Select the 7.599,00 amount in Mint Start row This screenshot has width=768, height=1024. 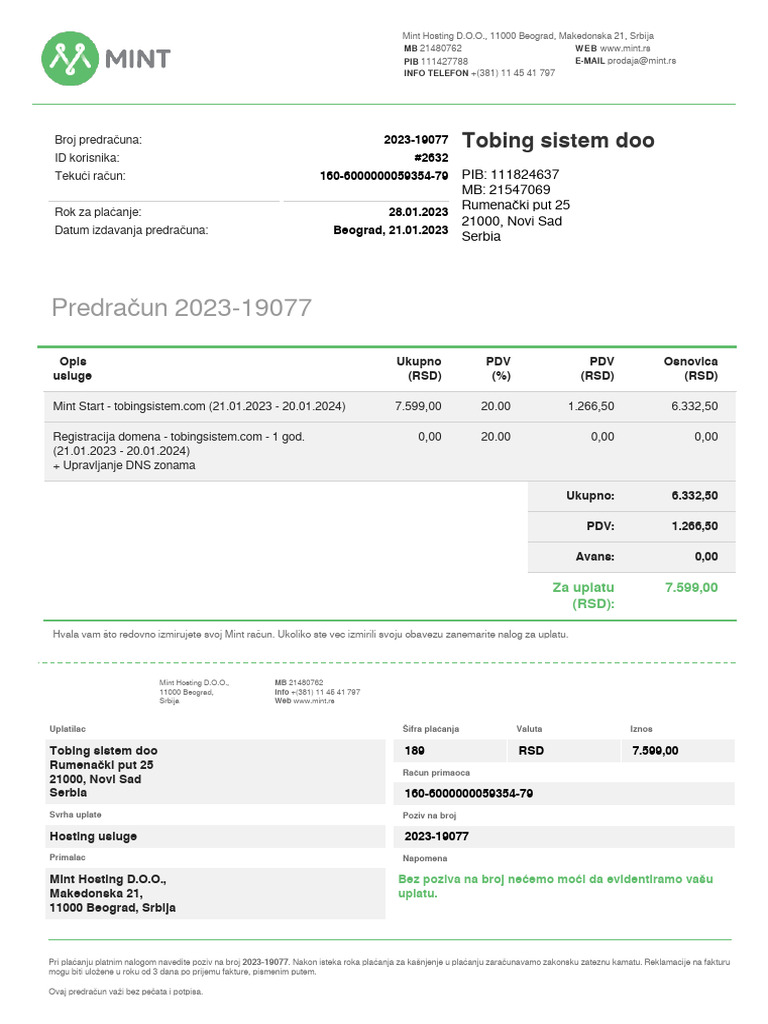(418, 406)
